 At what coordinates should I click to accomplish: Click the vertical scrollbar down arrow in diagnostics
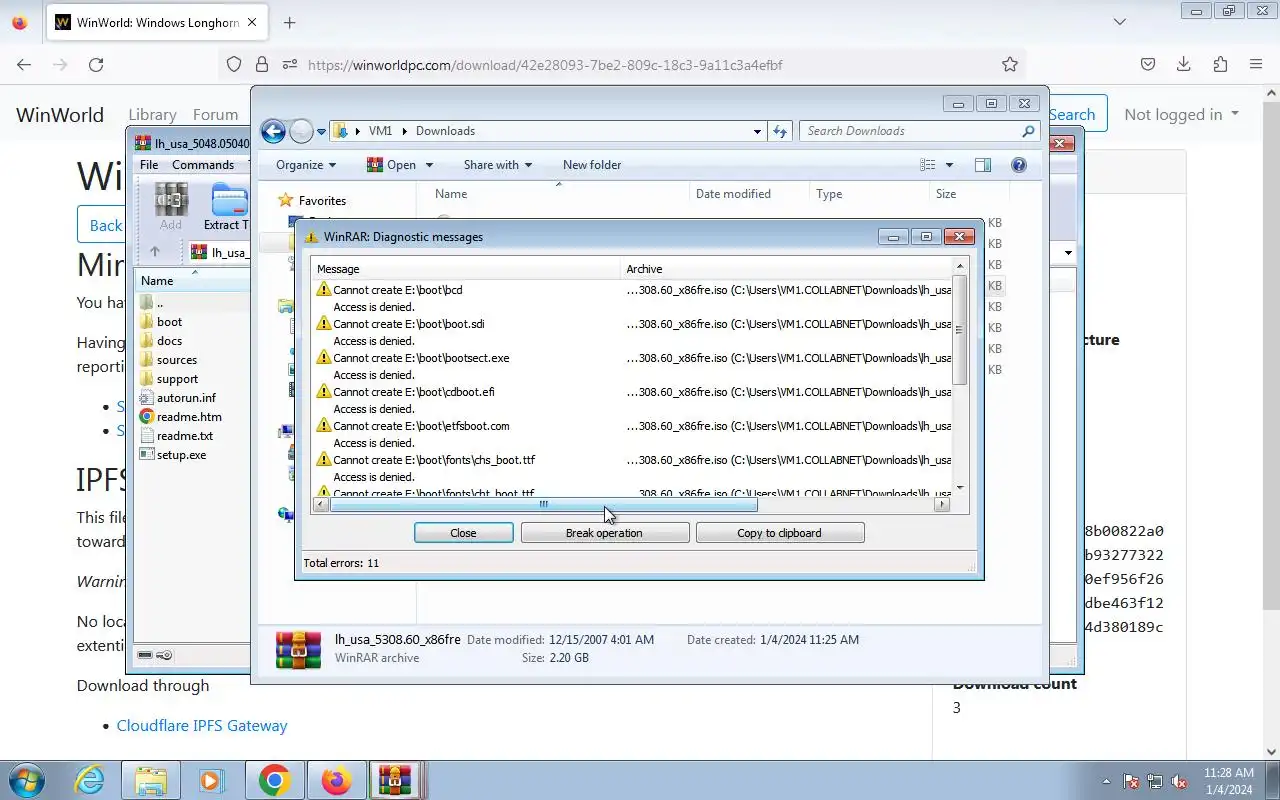click(960, 488)
